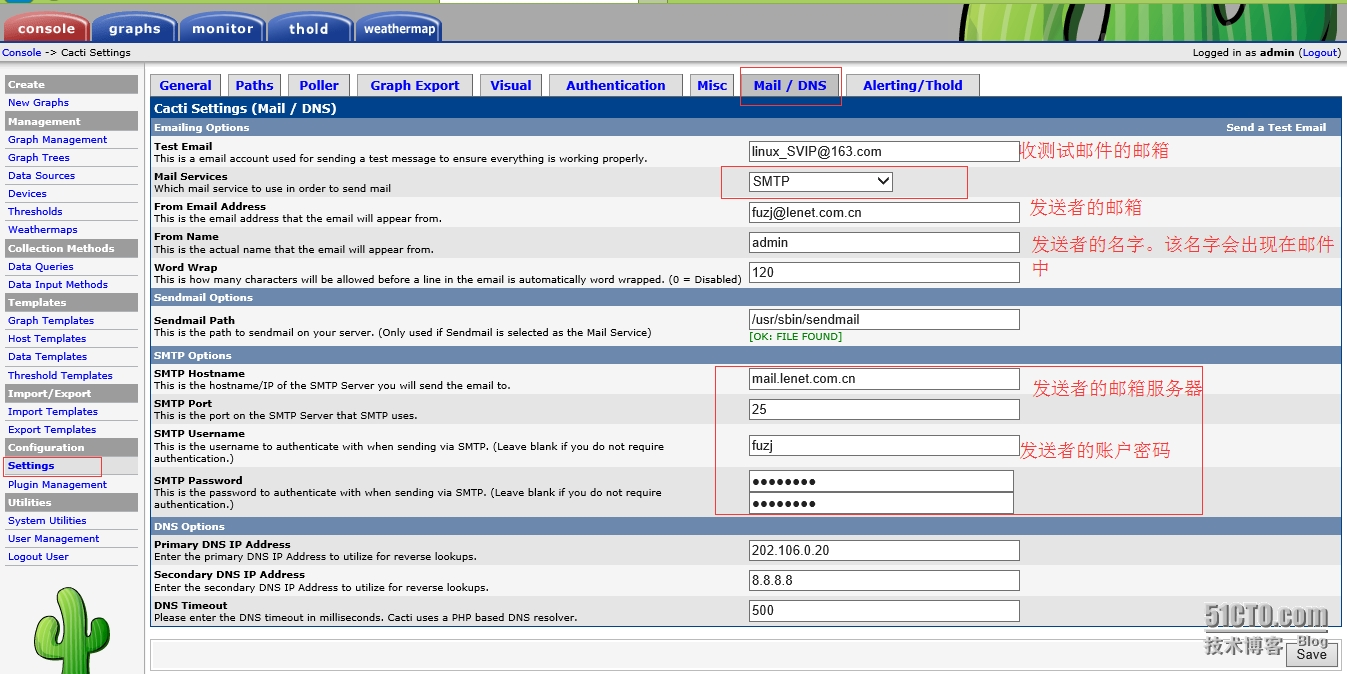This screenshot has height=674, width=1347.
Task: Focus the DNS Timeout field
Action: pyautogui.click(x=884, y=610)
